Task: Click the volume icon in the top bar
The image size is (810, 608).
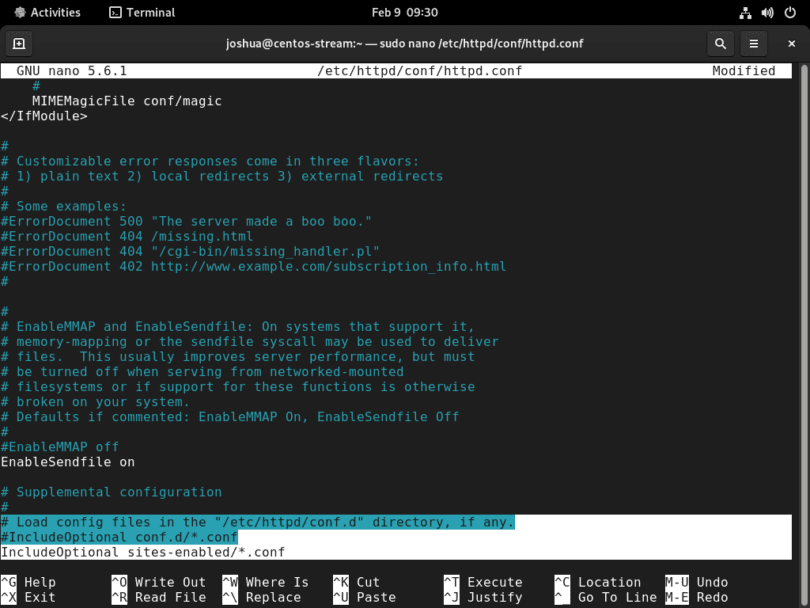Action: point(767,13)
